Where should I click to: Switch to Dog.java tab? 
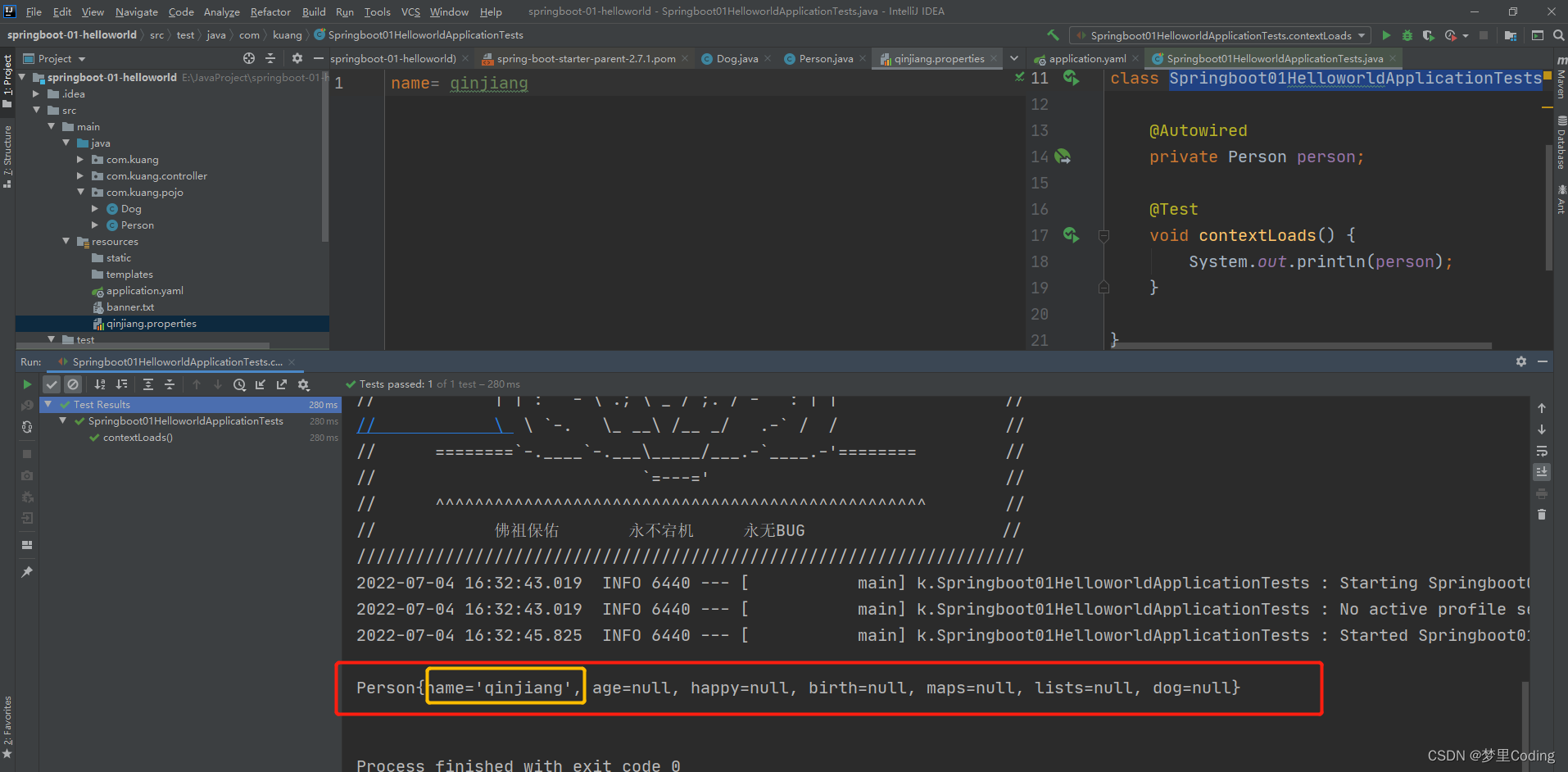point(736,58)
